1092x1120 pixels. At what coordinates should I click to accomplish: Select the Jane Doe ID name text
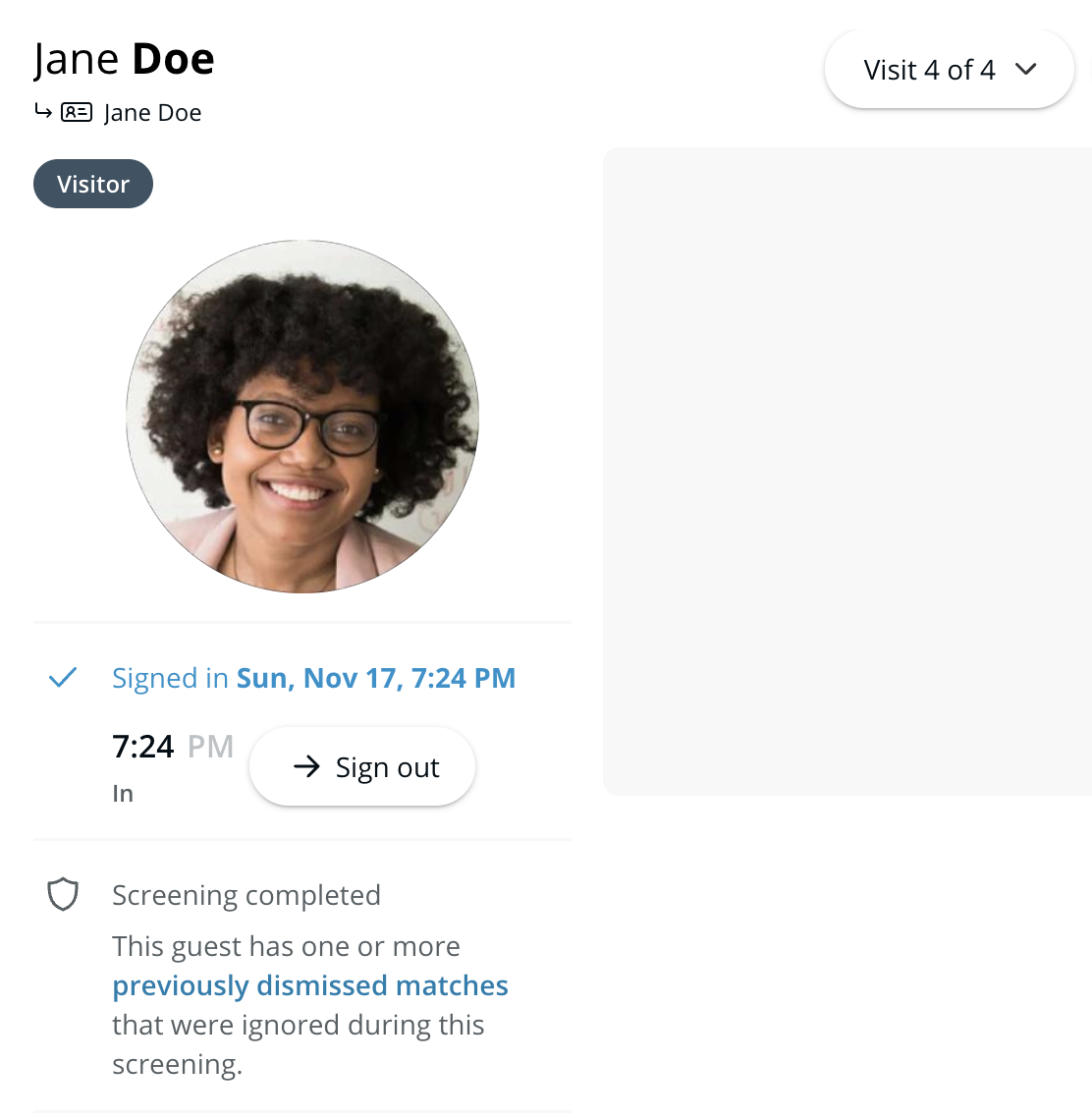point(152,113)
